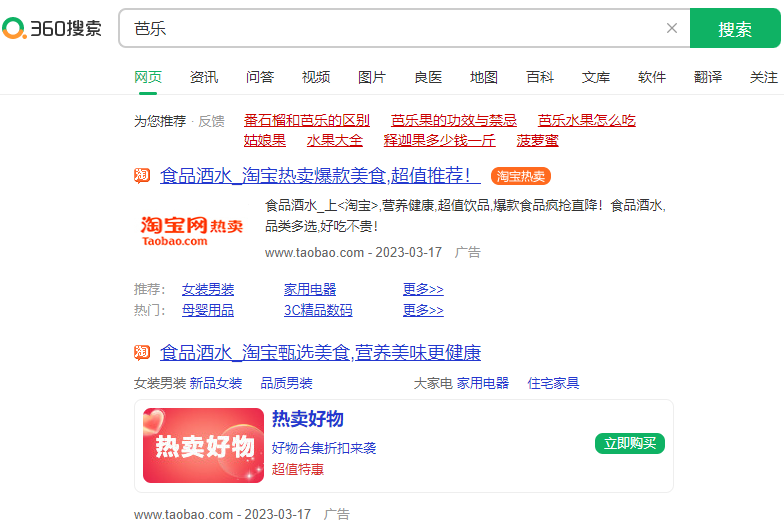The image size is (784, 526).
Task: Click the www.taobao.com URL under 热卖好物 card
Action: point(184,514)
